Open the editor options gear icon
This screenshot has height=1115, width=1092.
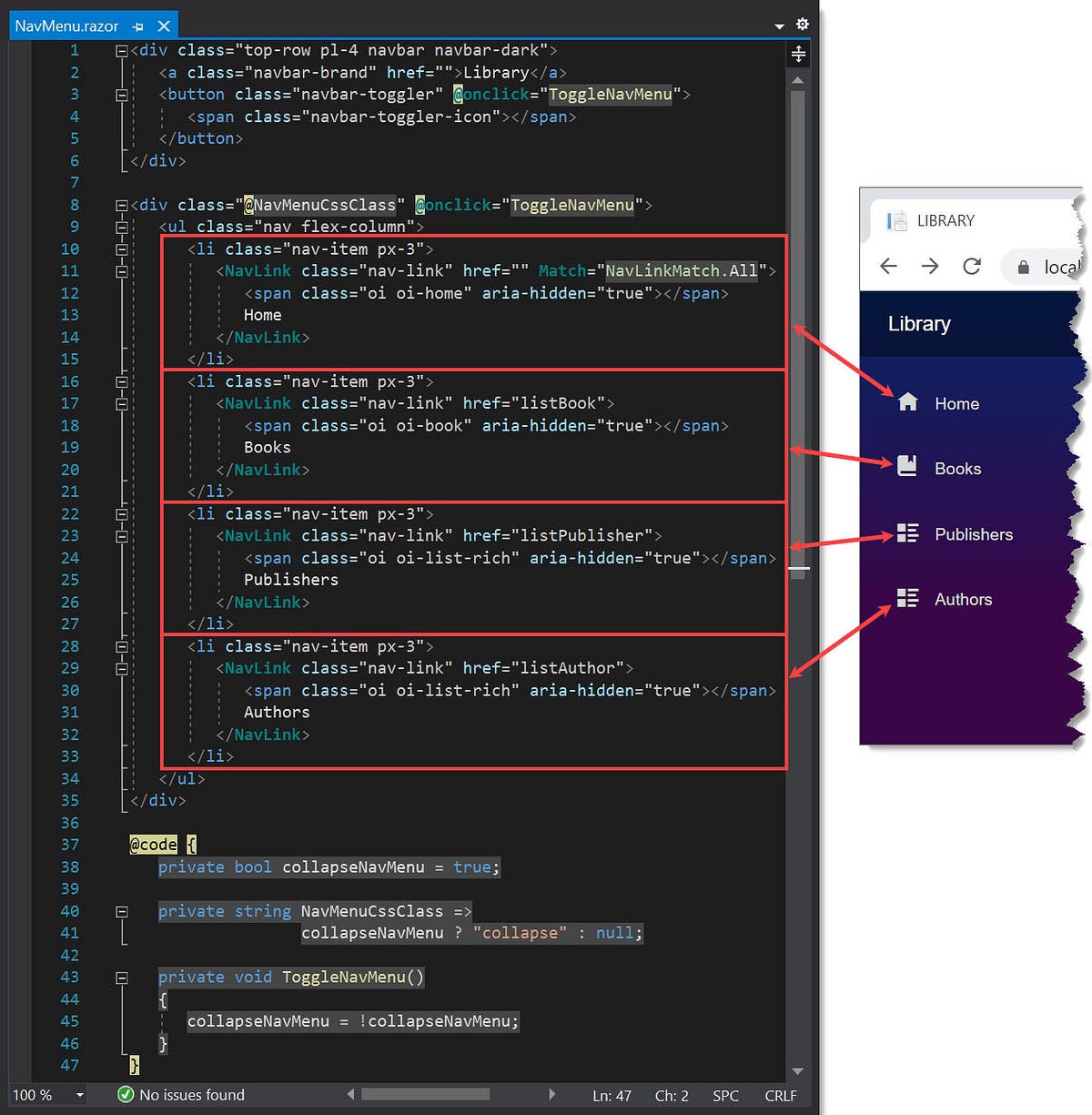pos(802,25)
